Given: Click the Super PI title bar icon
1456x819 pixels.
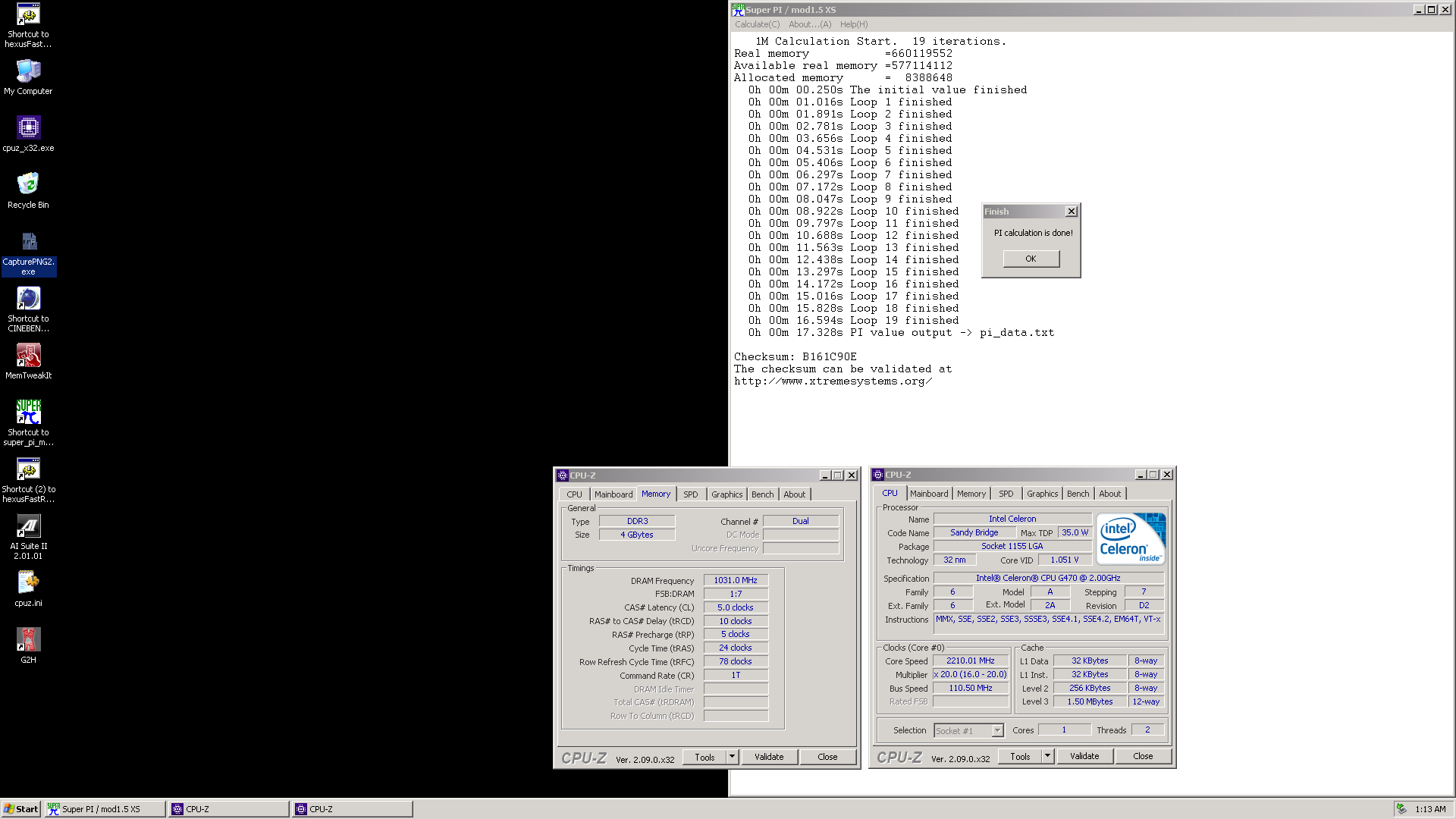Looking at the screenshot, I should tap(738, 10).
